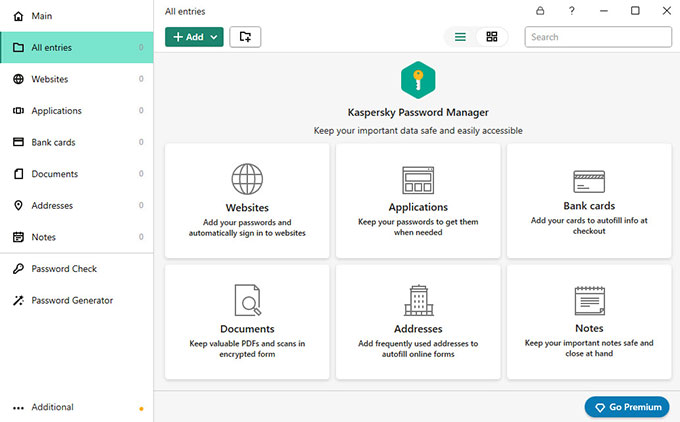The height and width of the screenshot is (422, 680).
Task: Open Password Check
Action: pyautogui.click(x=76, y=269)
